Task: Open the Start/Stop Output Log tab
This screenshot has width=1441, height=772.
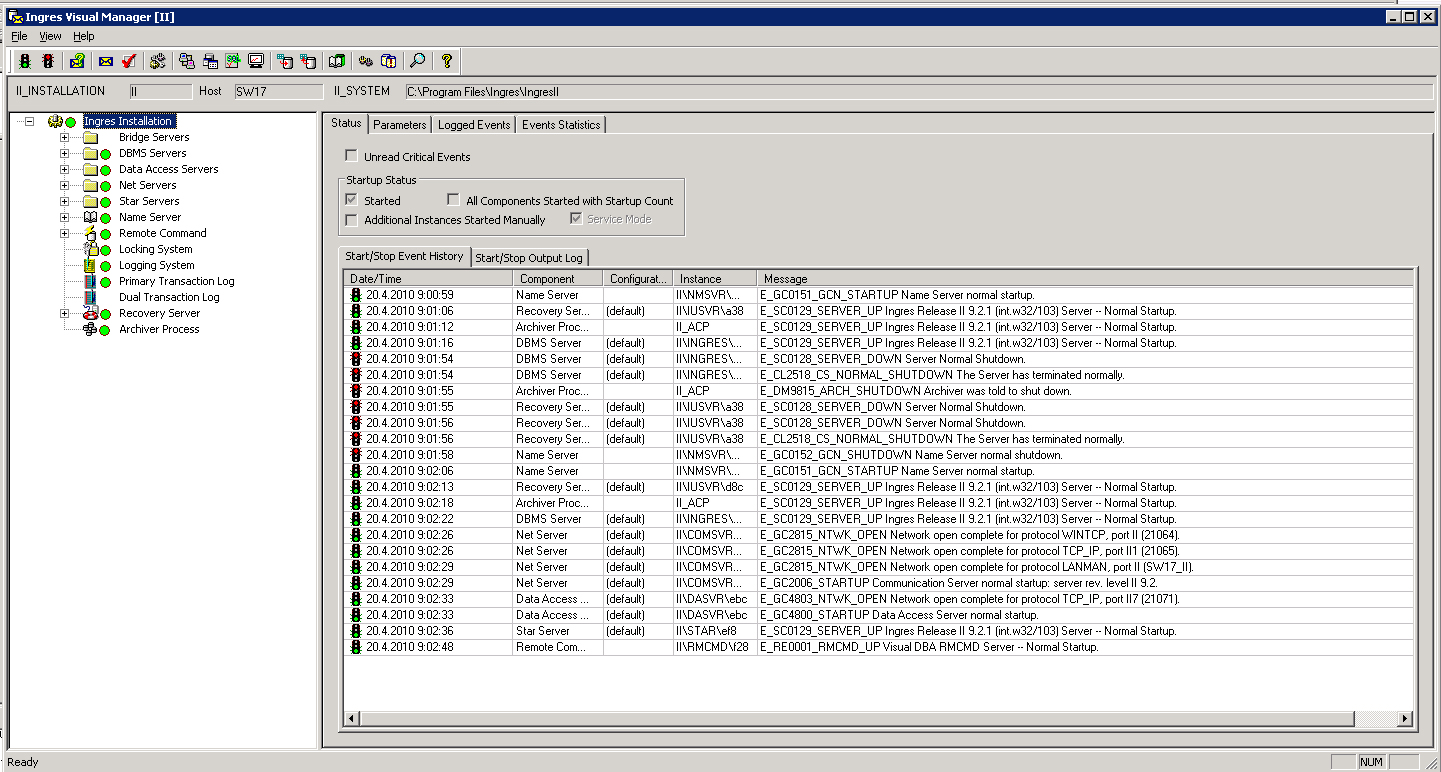Action: [x=528, y=258]
